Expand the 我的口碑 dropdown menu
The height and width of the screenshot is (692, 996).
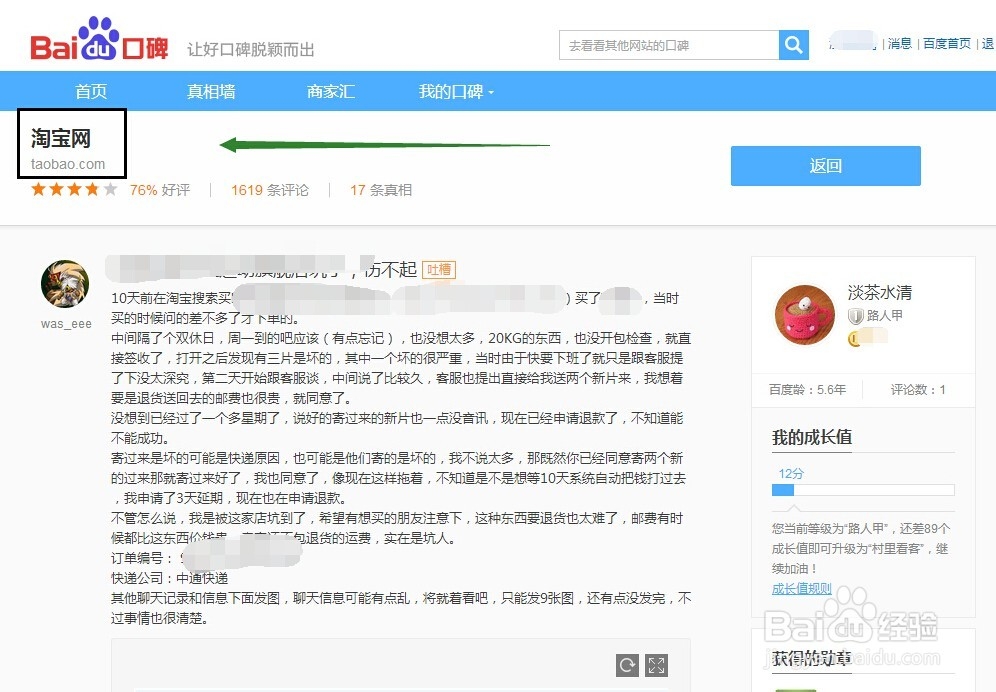[x=452, y=90]
